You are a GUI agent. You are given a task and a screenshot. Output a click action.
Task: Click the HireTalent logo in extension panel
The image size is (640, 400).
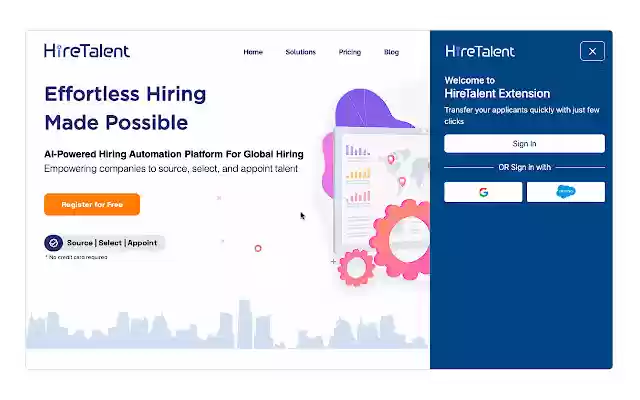[480, 51]
